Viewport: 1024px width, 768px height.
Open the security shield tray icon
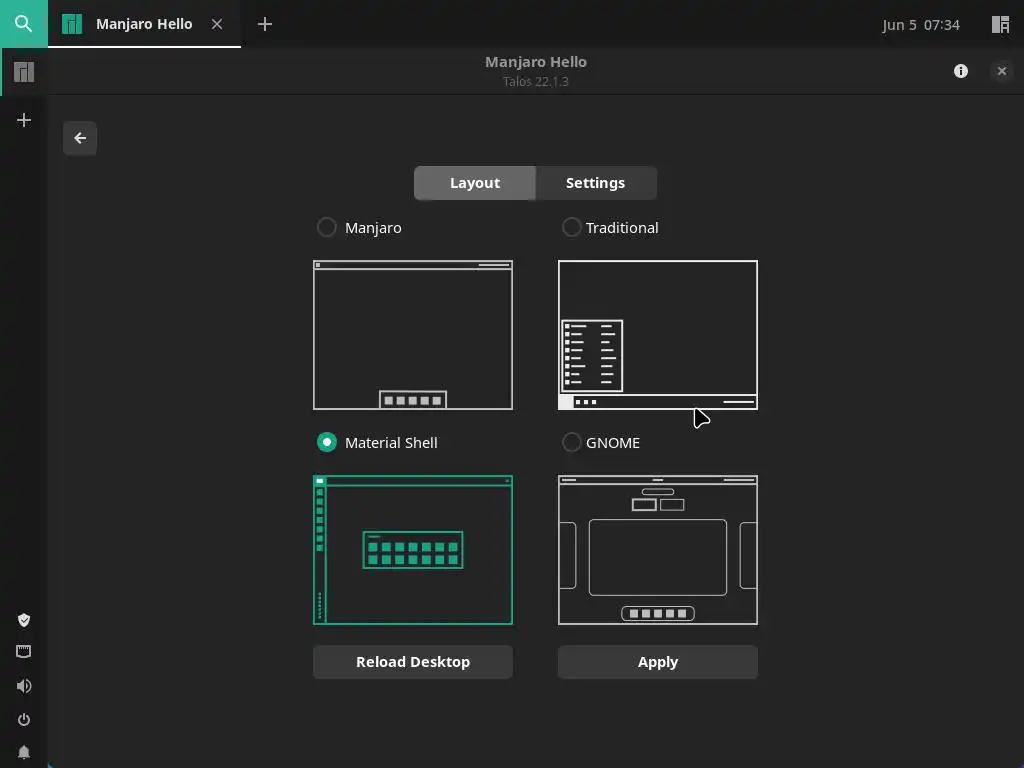click(24, 620)
